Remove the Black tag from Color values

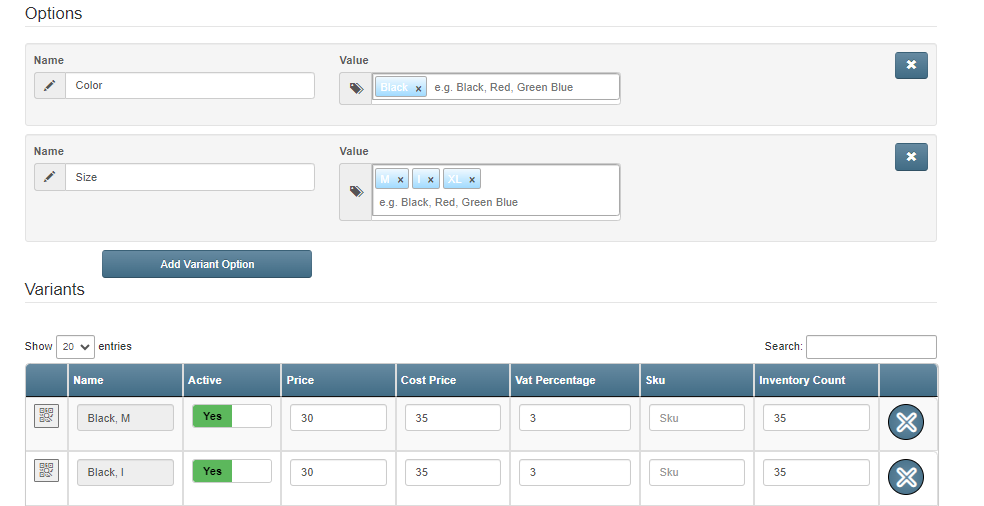(418, 88)
